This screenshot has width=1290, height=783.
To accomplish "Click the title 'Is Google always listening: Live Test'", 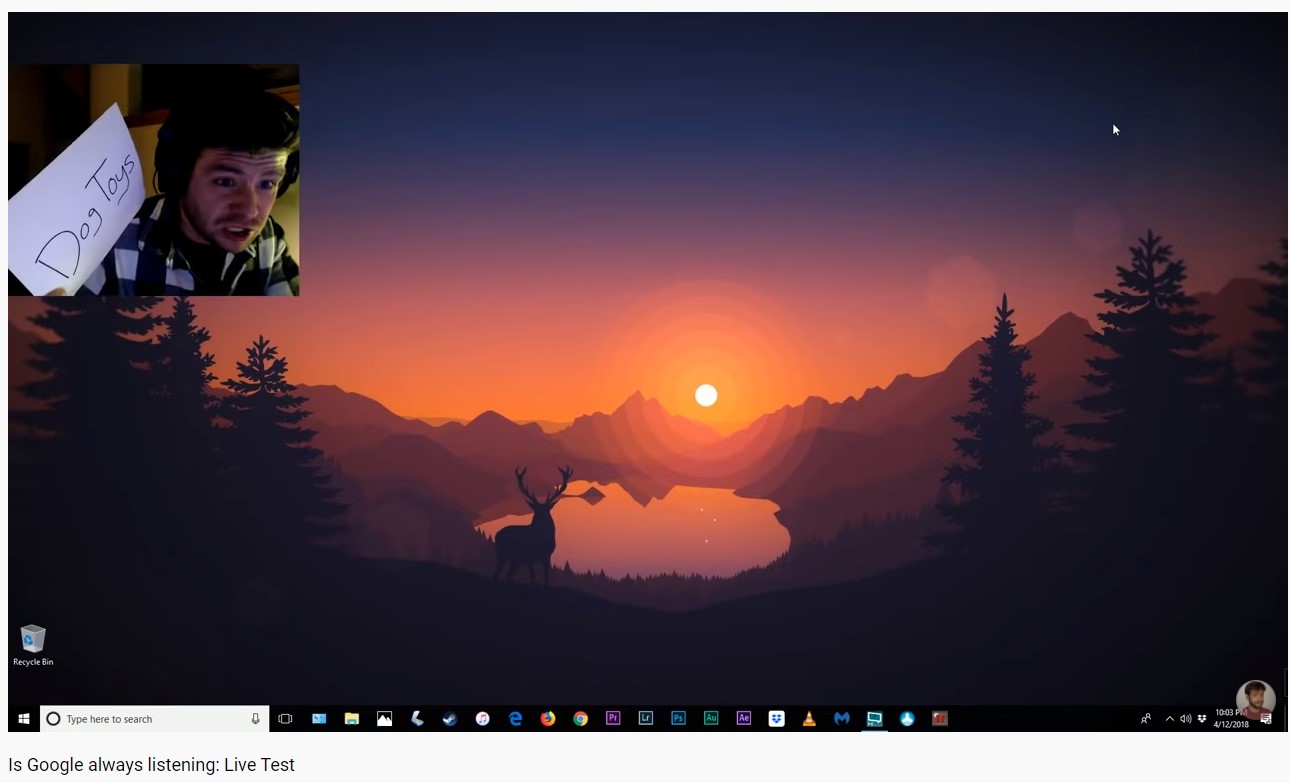I will point(152,765).
